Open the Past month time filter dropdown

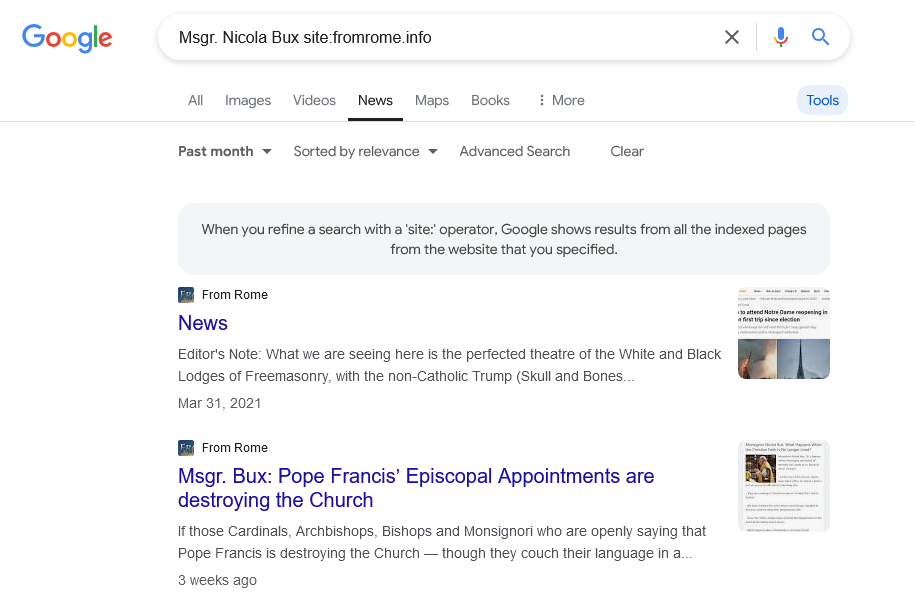(x=225, y=151)
